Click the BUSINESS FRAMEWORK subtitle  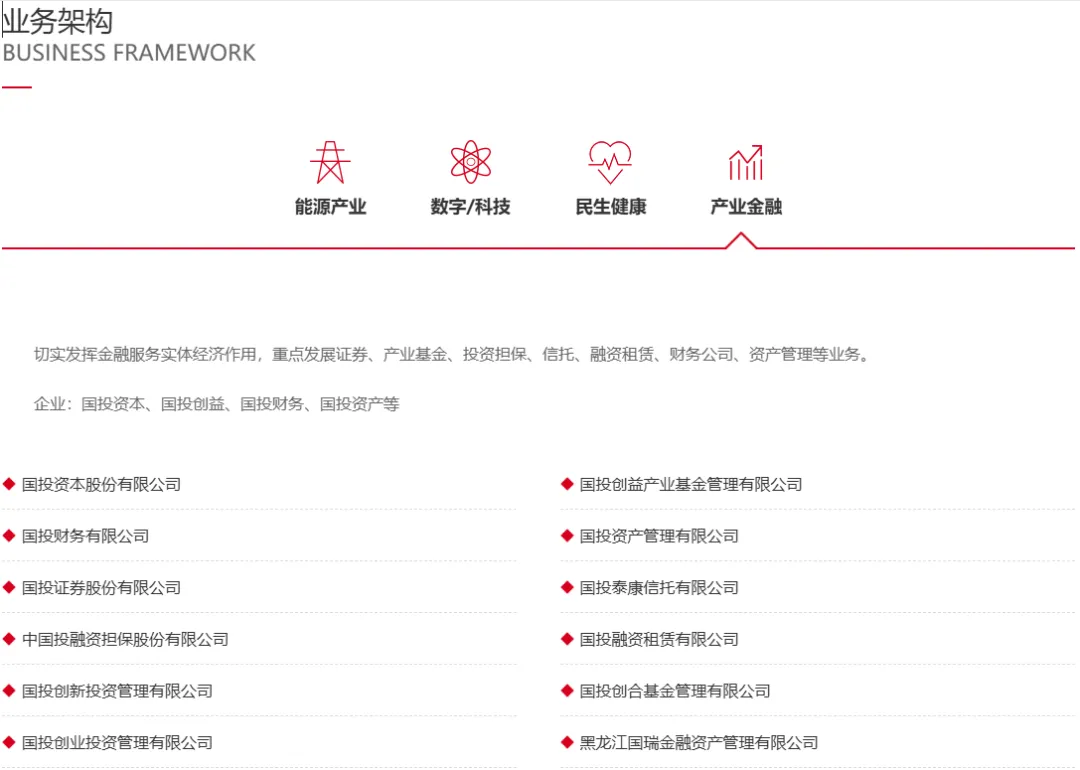[129, 53]
